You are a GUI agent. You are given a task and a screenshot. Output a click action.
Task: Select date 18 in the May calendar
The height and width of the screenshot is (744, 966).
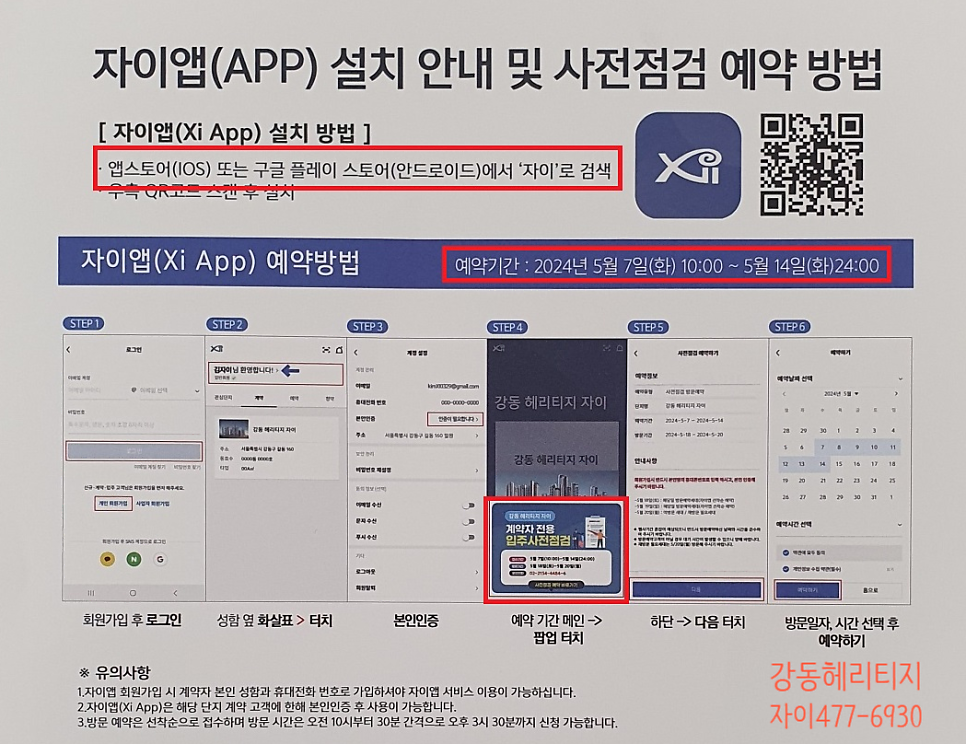[x=892, y=464]
